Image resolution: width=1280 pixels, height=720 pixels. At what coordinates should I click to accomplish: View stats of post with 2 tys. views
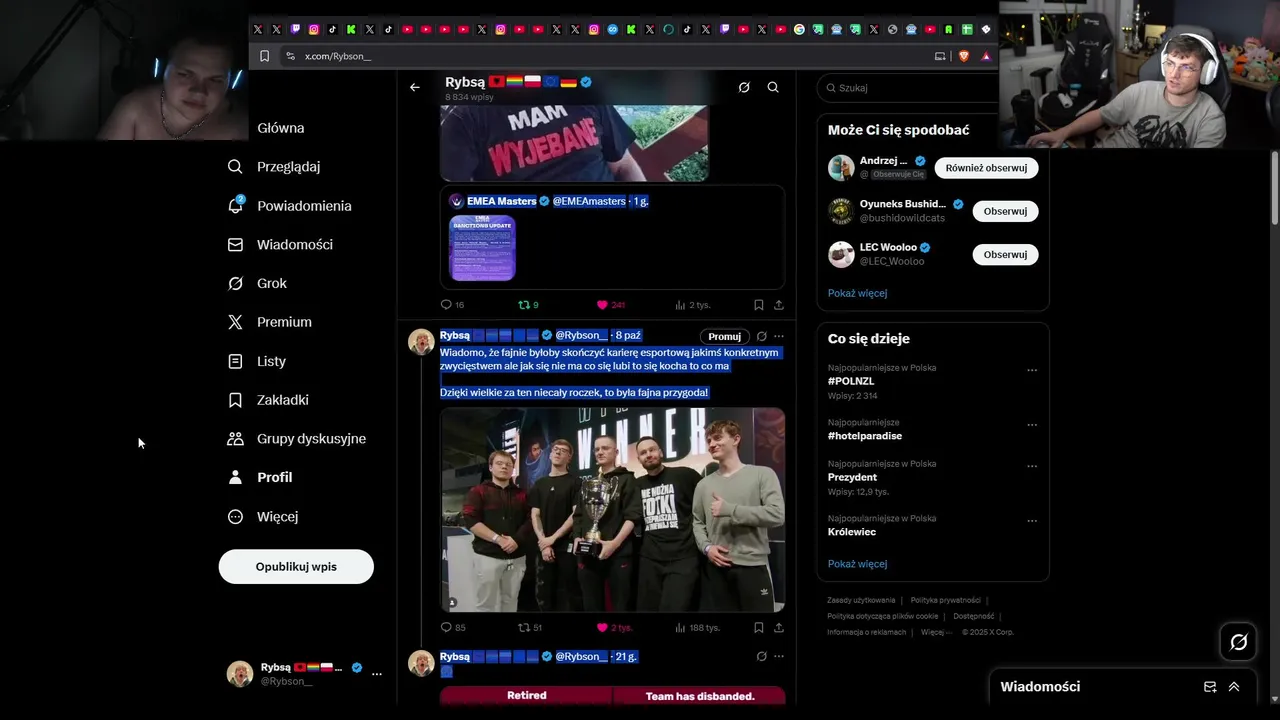[x=693, y=305]
